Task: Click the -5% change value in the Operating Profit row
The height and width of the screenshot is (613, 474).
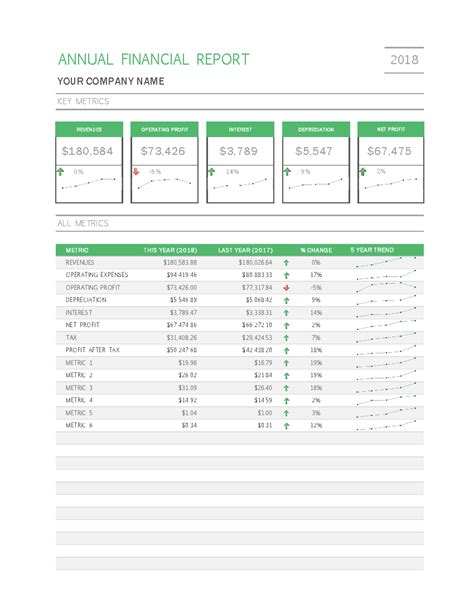Action: click(x=316, y=287)
